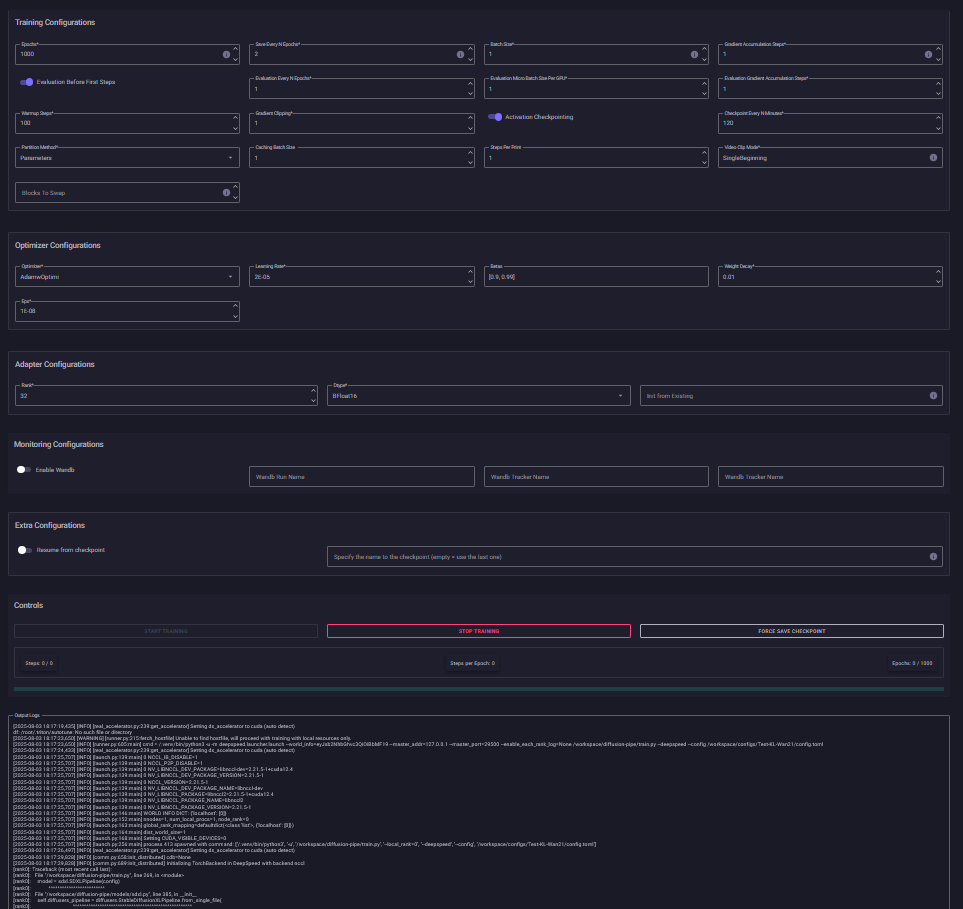This screenshot has width=963, height=909.
Task: Open the Dtype dropdown showing BFloat16
Action: coord(480,396)
